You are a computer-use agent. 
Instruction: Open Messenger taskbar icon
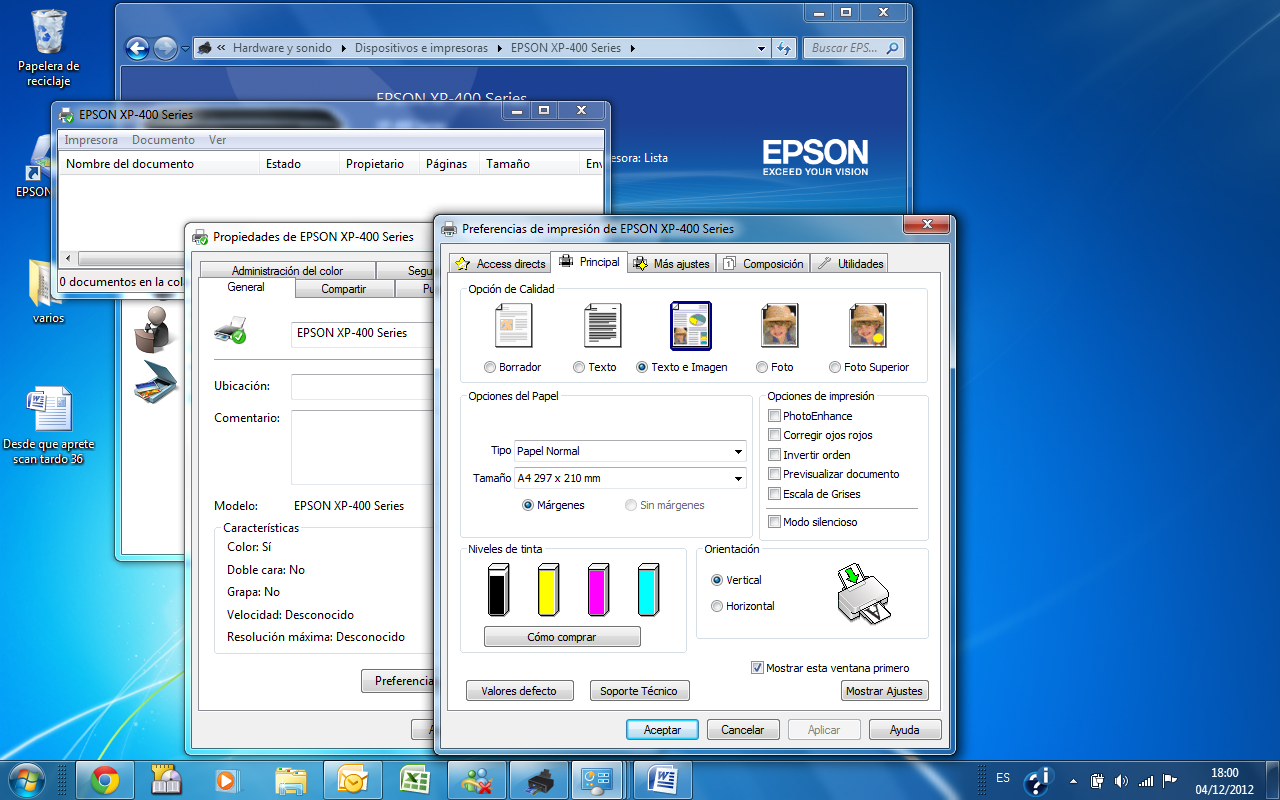coord(476,779)
